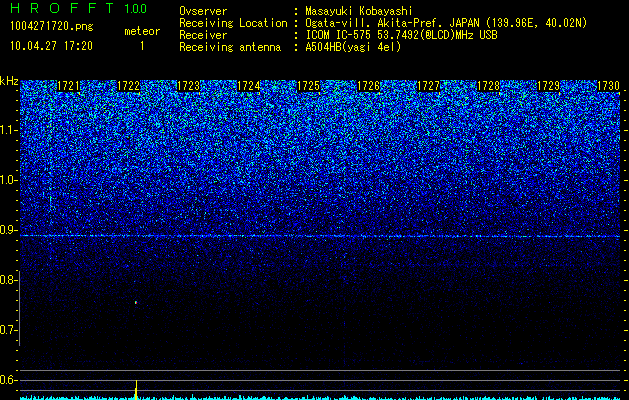This screenshot has height=400, width=629.
Task: Click the 'Receiving antenna' field label
Action: click(230, 47)
